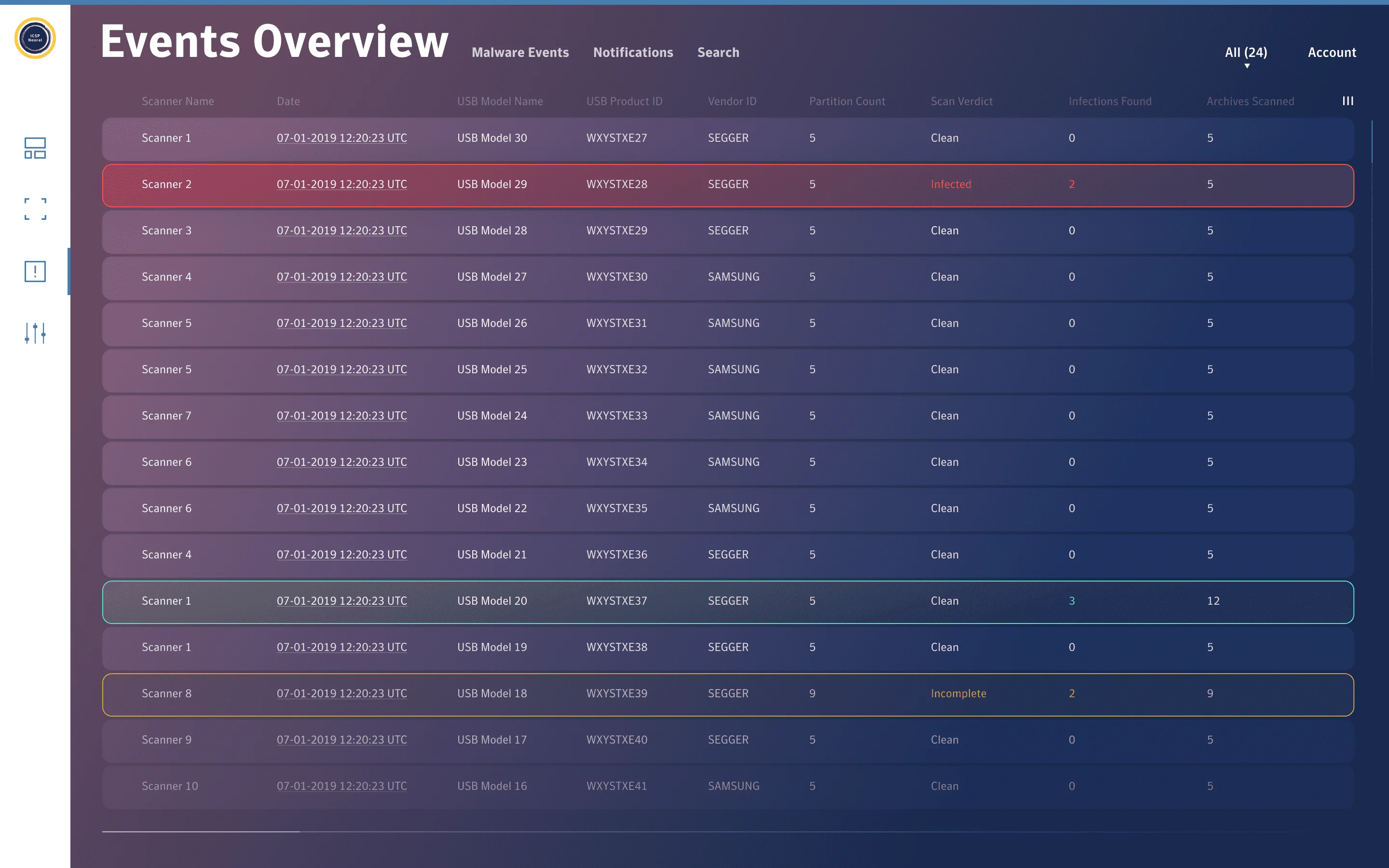The height and width of the screenshot is (868, 1389).
Task: Open the sliders settings sidebar icon
Action: [35, 333]
